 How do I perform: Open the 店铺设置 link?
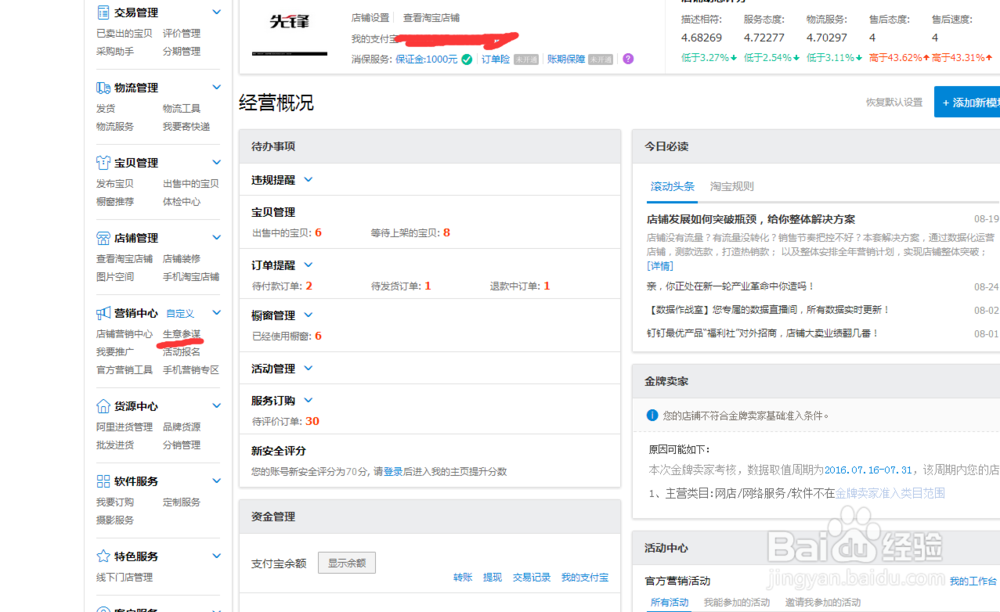coord(370,18)
